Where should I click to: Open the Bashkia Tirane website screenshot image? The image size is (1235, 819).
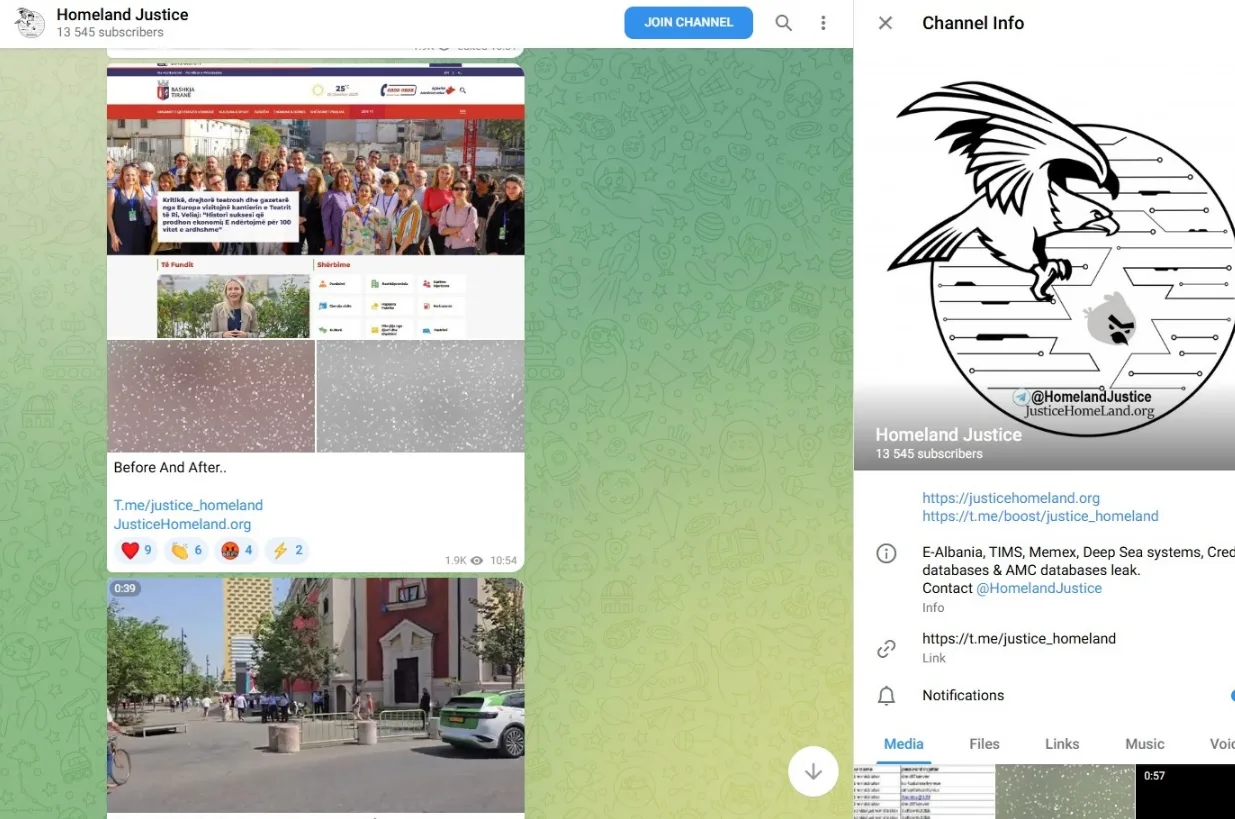(x=316, y=202)
